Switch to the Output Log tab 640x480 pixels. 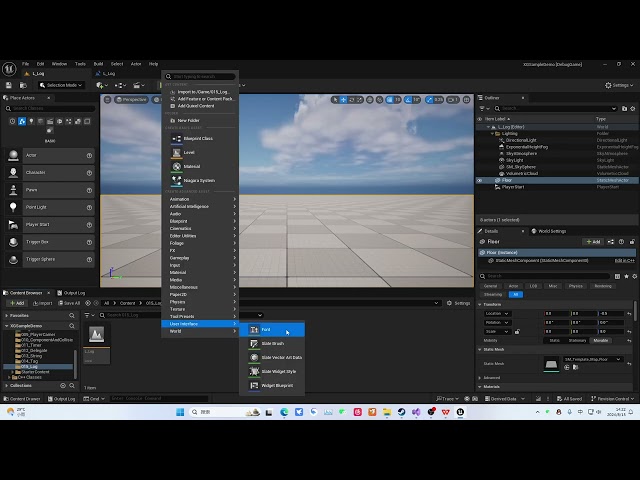(71, 293)
